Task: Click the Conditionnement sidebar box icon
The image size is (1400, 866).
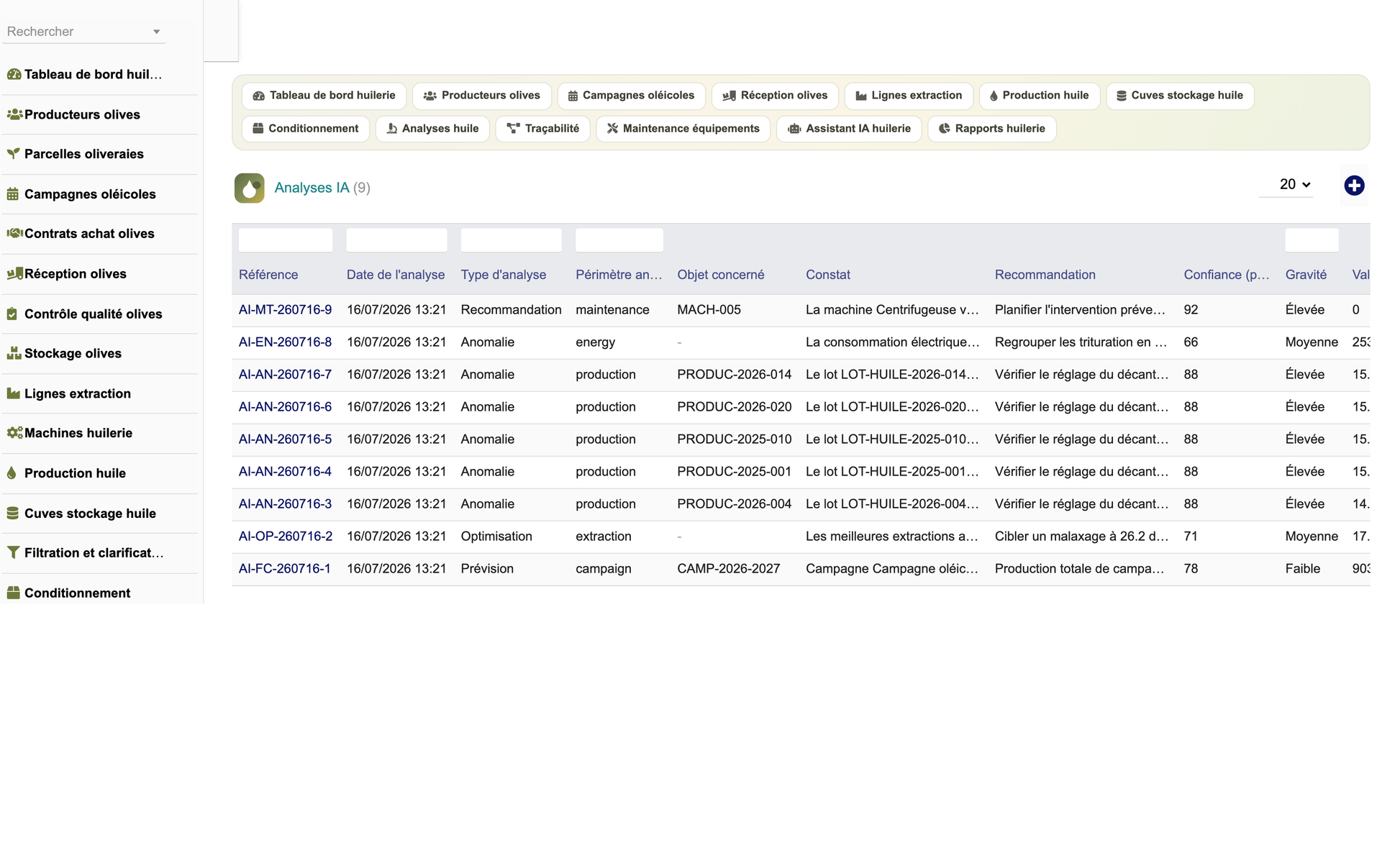Action: pos(13,593)
